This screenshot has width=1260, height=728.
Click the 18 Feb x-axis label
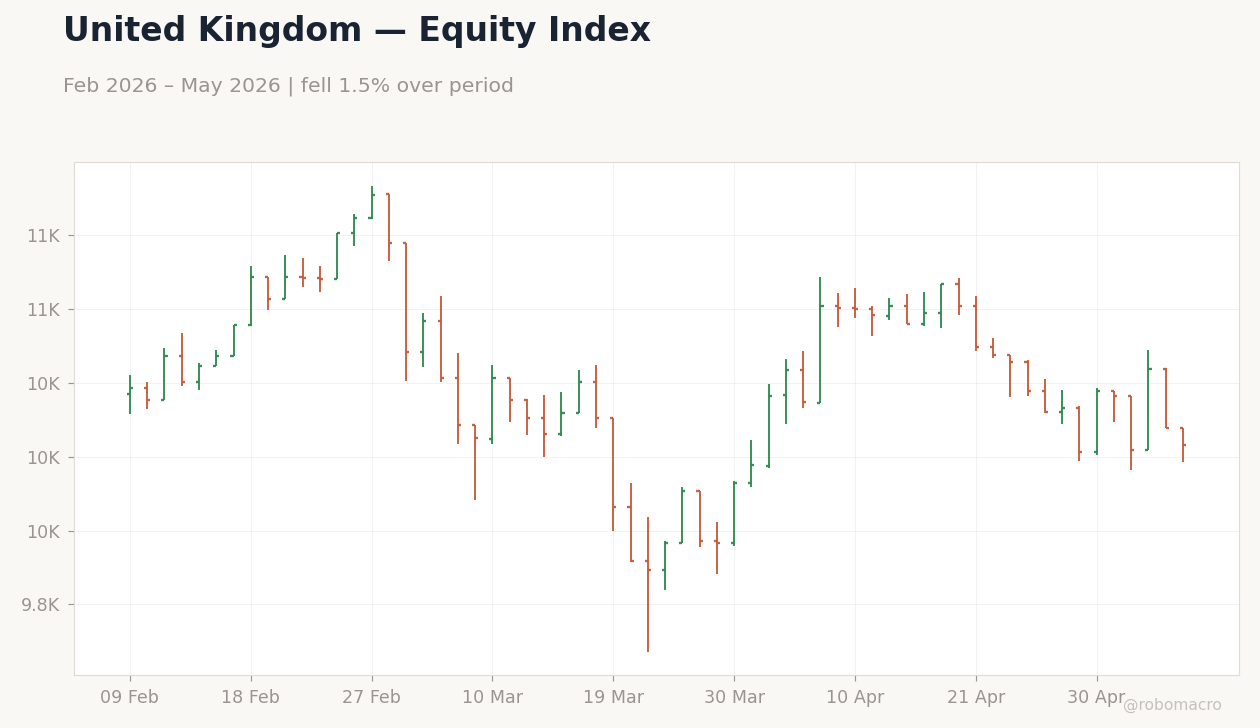pyautogui.click(x=250, y=698)
